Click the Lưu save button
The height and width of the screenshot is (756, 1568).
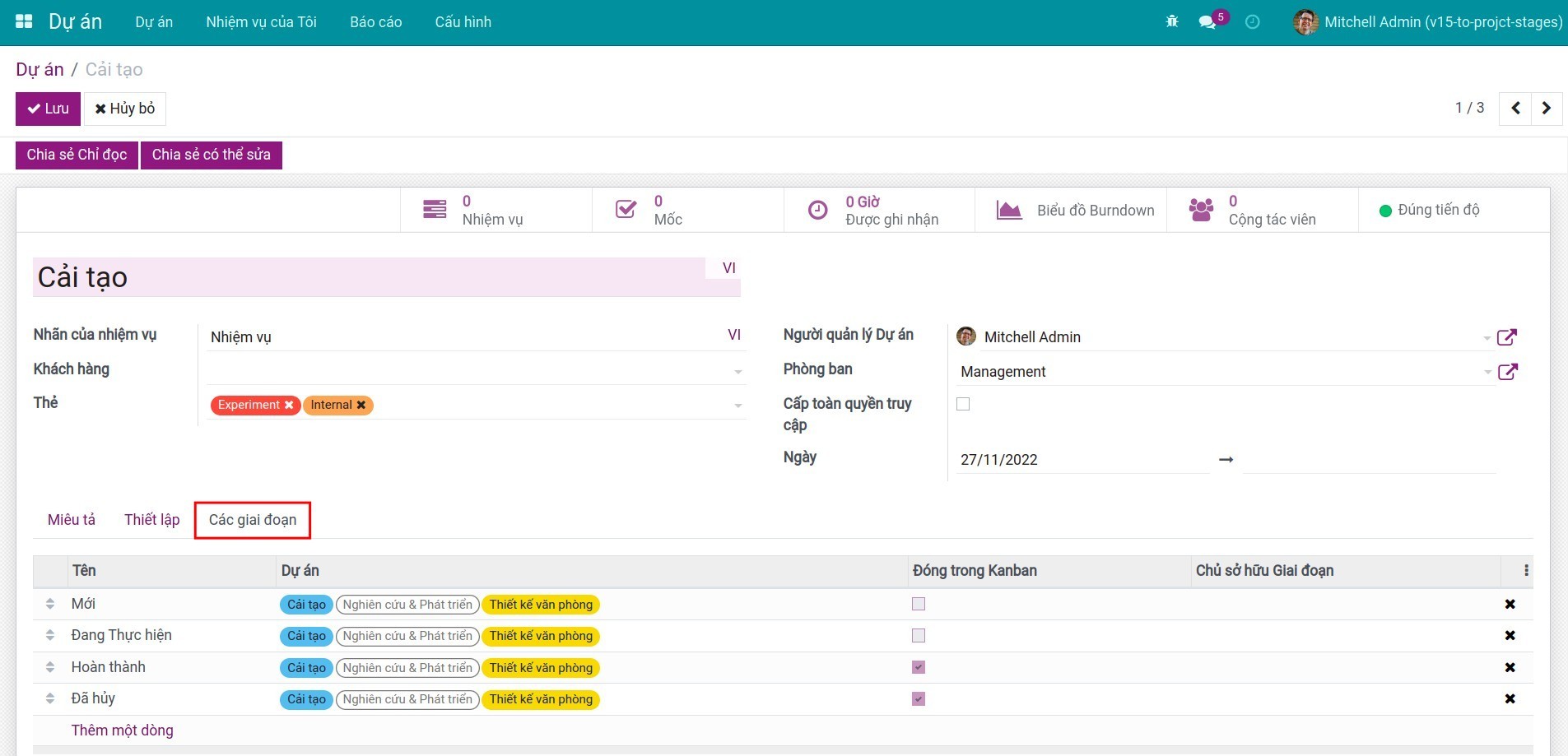coord(48,109)
